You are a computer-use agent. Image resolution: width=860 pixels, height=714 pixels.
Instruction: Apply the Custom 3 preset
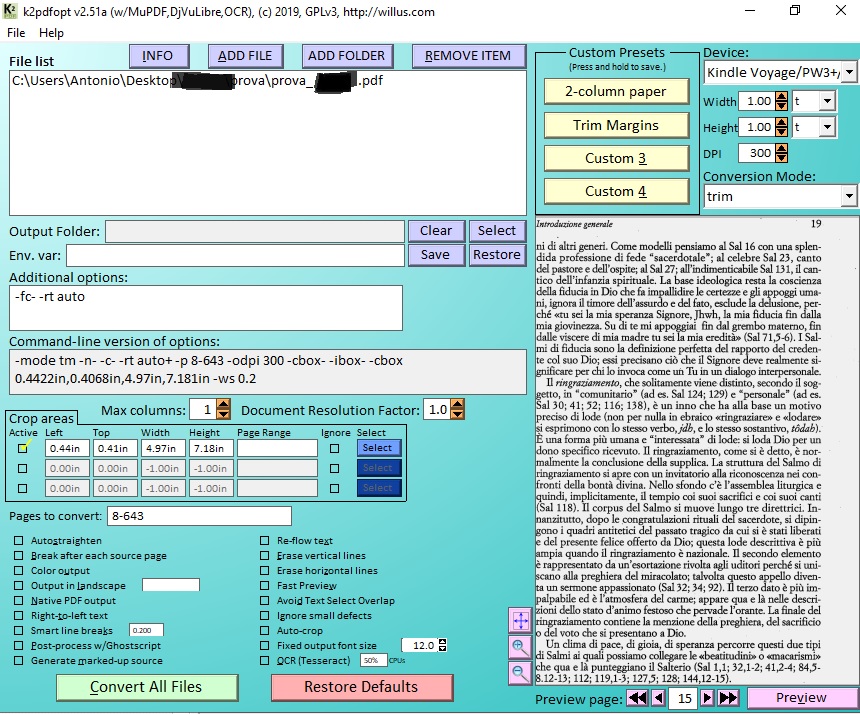[616, 158]
